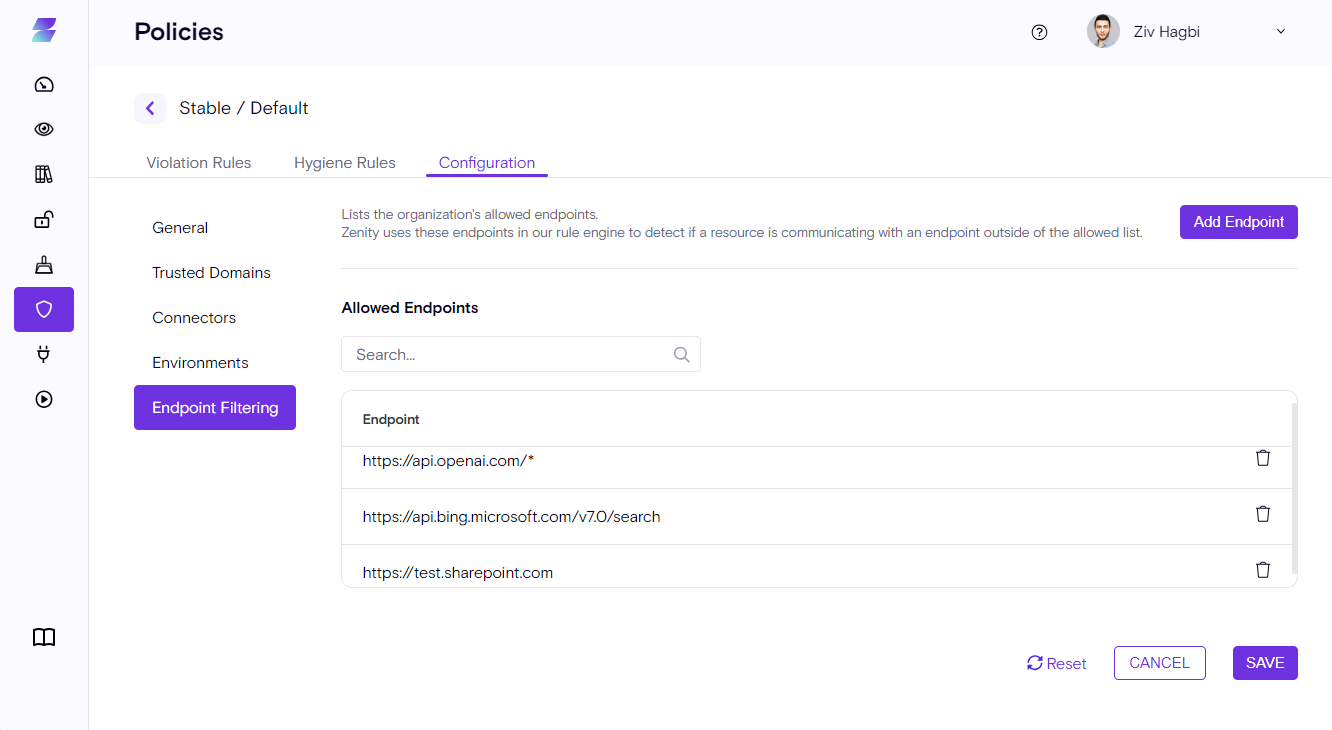This screenshot has height=730, width=1332.
Task: Click the plug integrations sidebar icon
Action: click(x=44, y=354)
